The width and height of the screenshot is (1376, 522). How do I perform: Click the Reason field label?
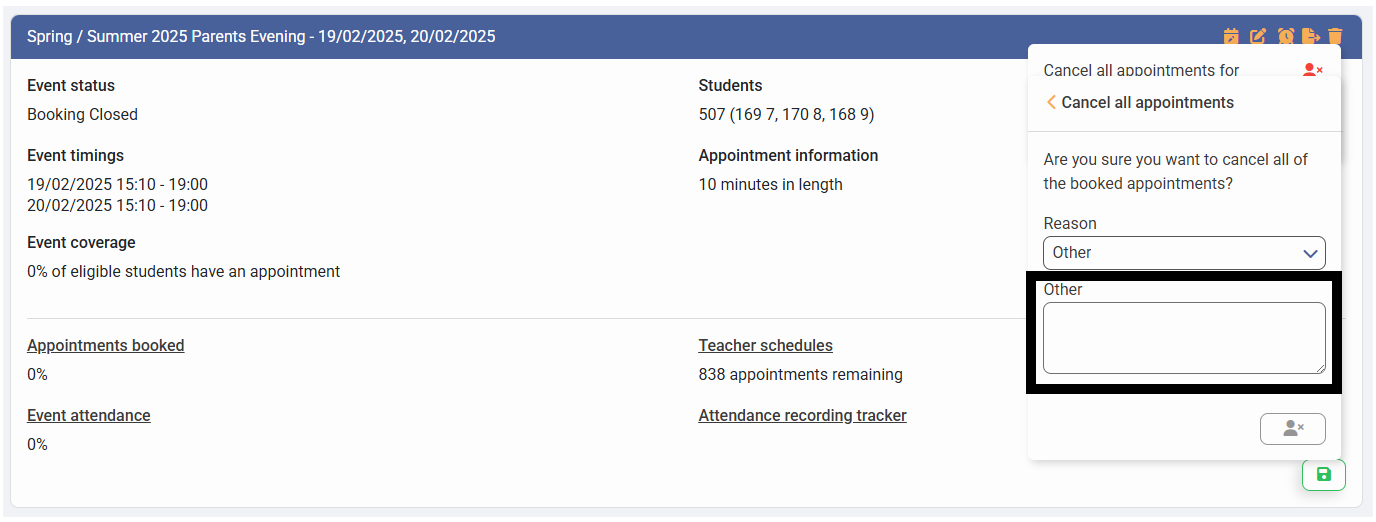1070,223
